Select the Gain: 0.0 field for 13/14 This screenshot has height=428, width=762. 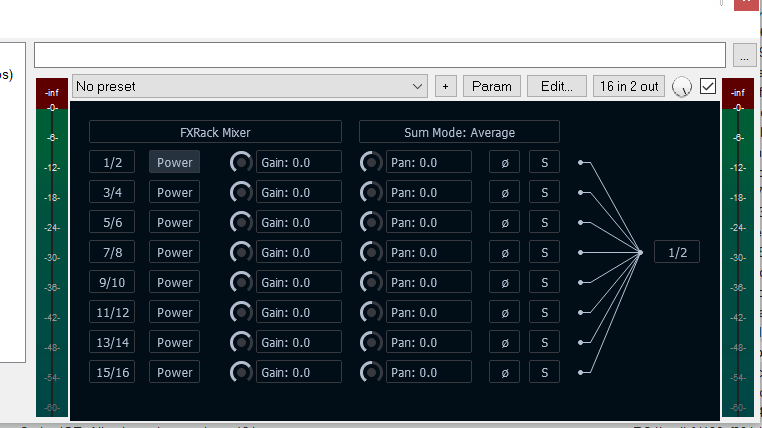(x=299, y=342)
